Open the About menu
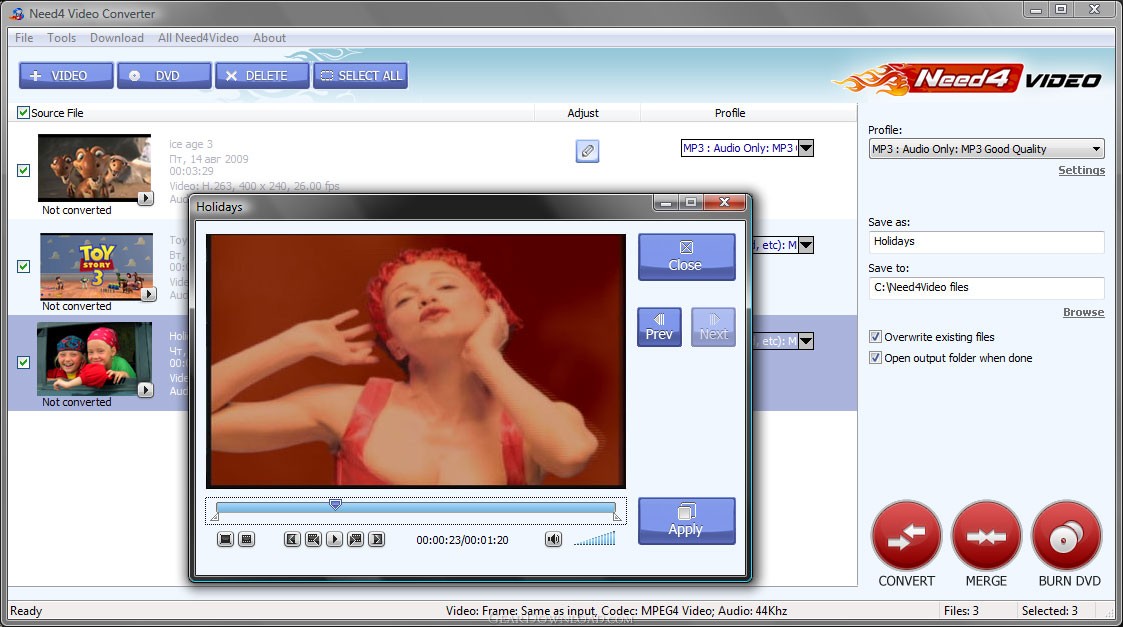Screen dimensions: 1123x627 269,38
